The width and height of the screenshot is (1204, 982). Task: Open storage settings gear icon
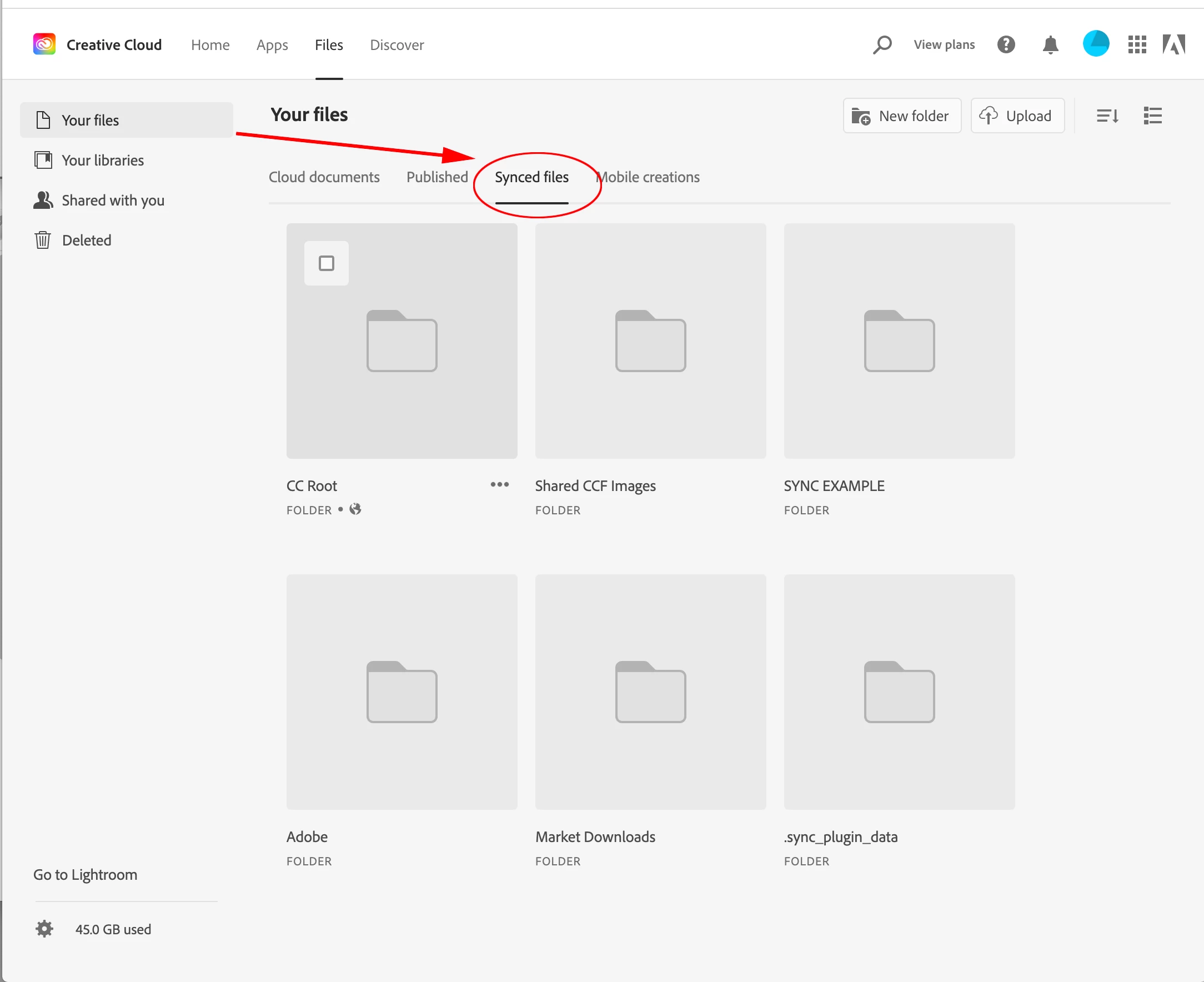(44, 929)
